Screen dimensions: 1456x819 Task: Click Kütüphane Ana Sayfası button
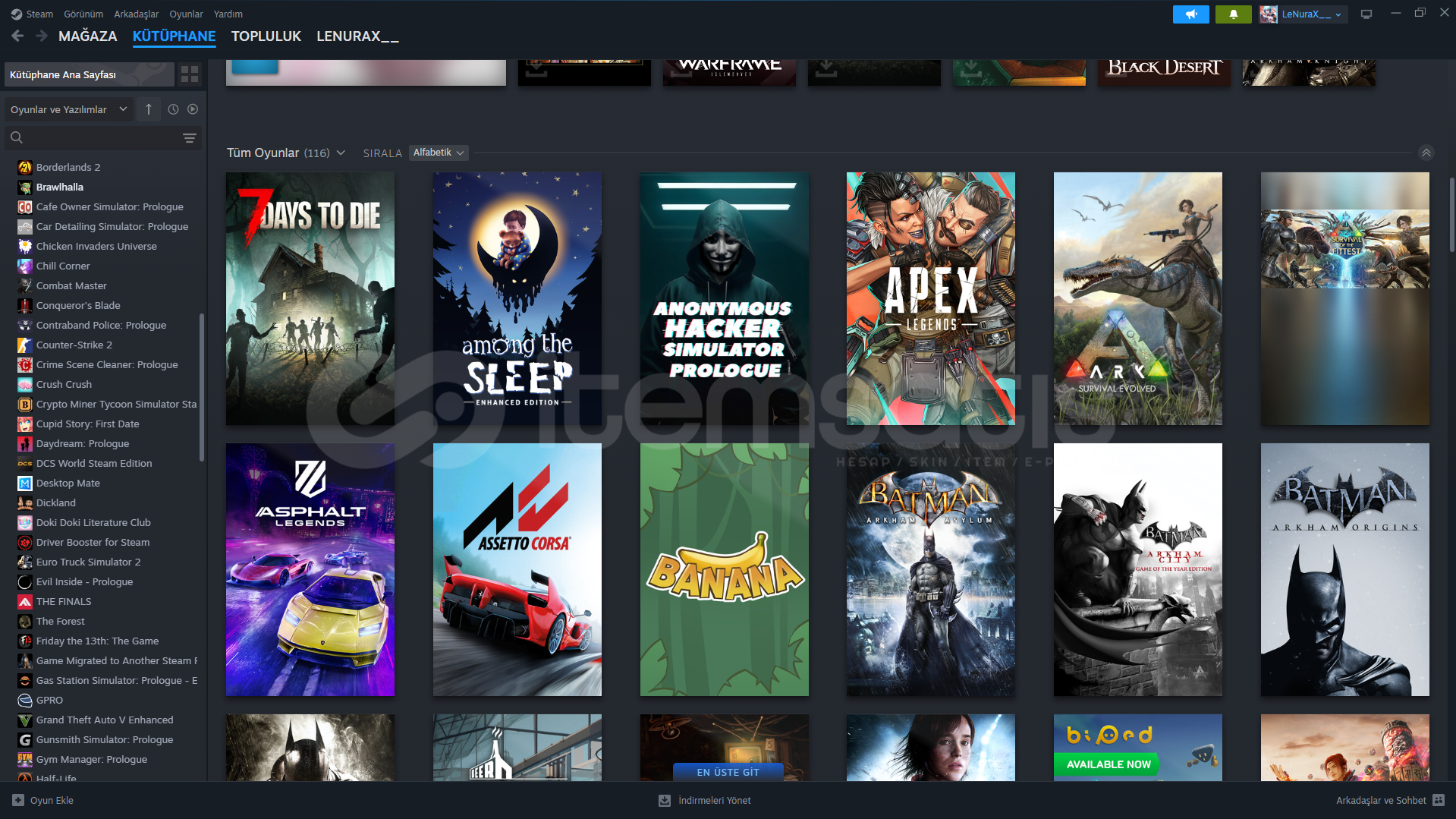(x=90, y=74)
